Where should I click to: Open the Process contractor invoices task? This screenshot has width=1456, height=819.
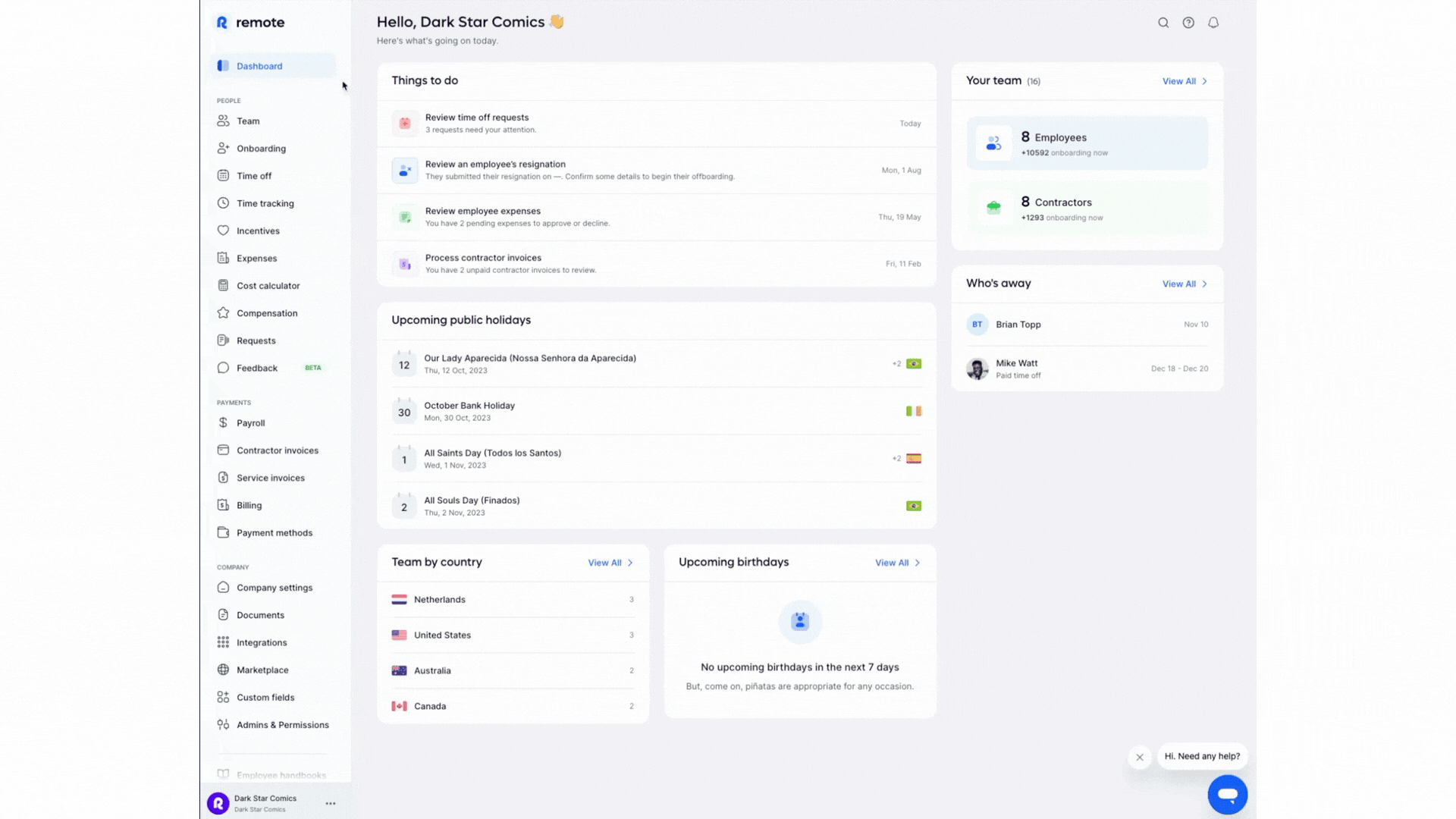click(x=657, y=263)
